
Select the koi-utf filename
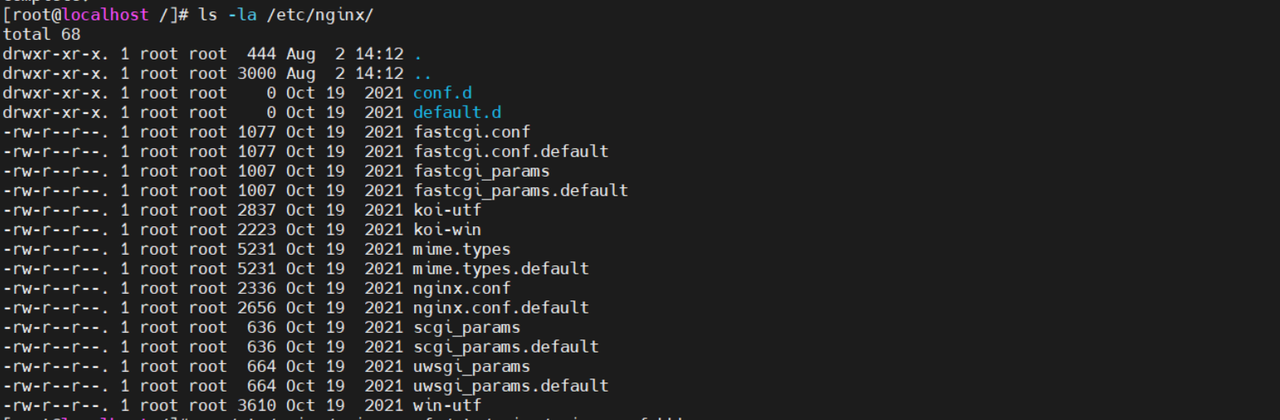[447, 210]
